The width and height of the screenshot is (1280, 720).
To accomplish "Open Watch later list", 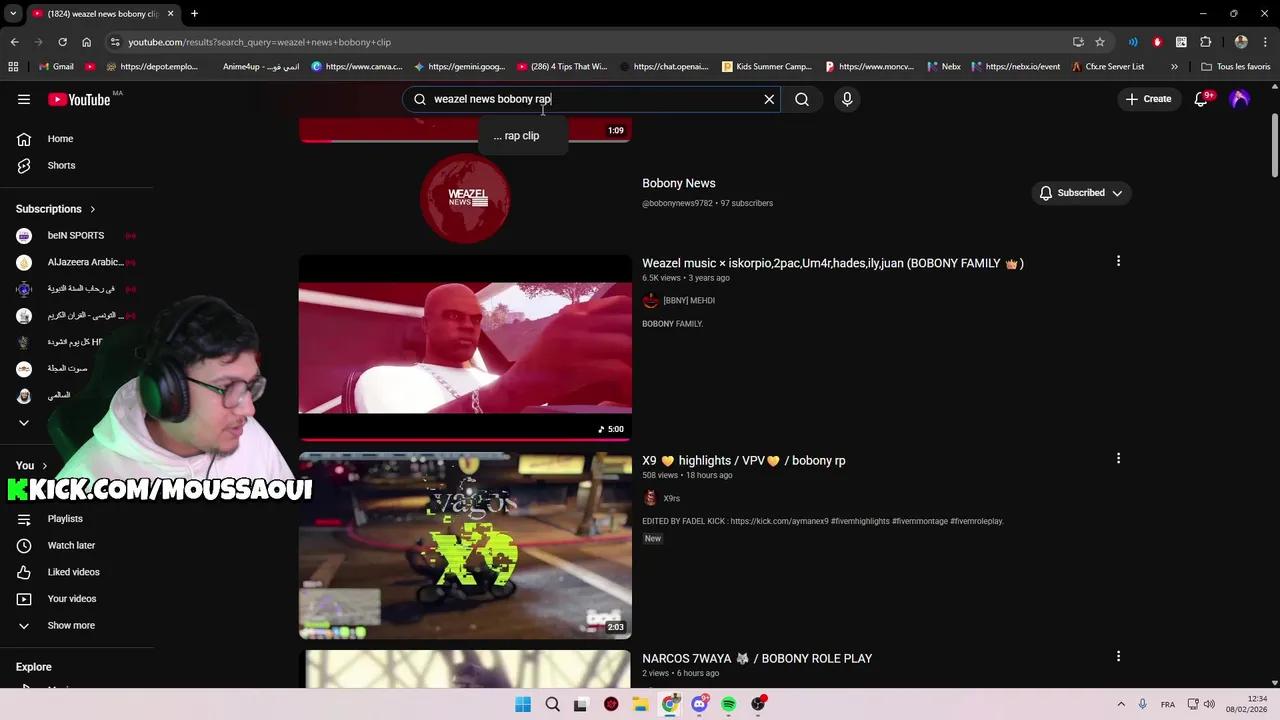I will 71,545.
